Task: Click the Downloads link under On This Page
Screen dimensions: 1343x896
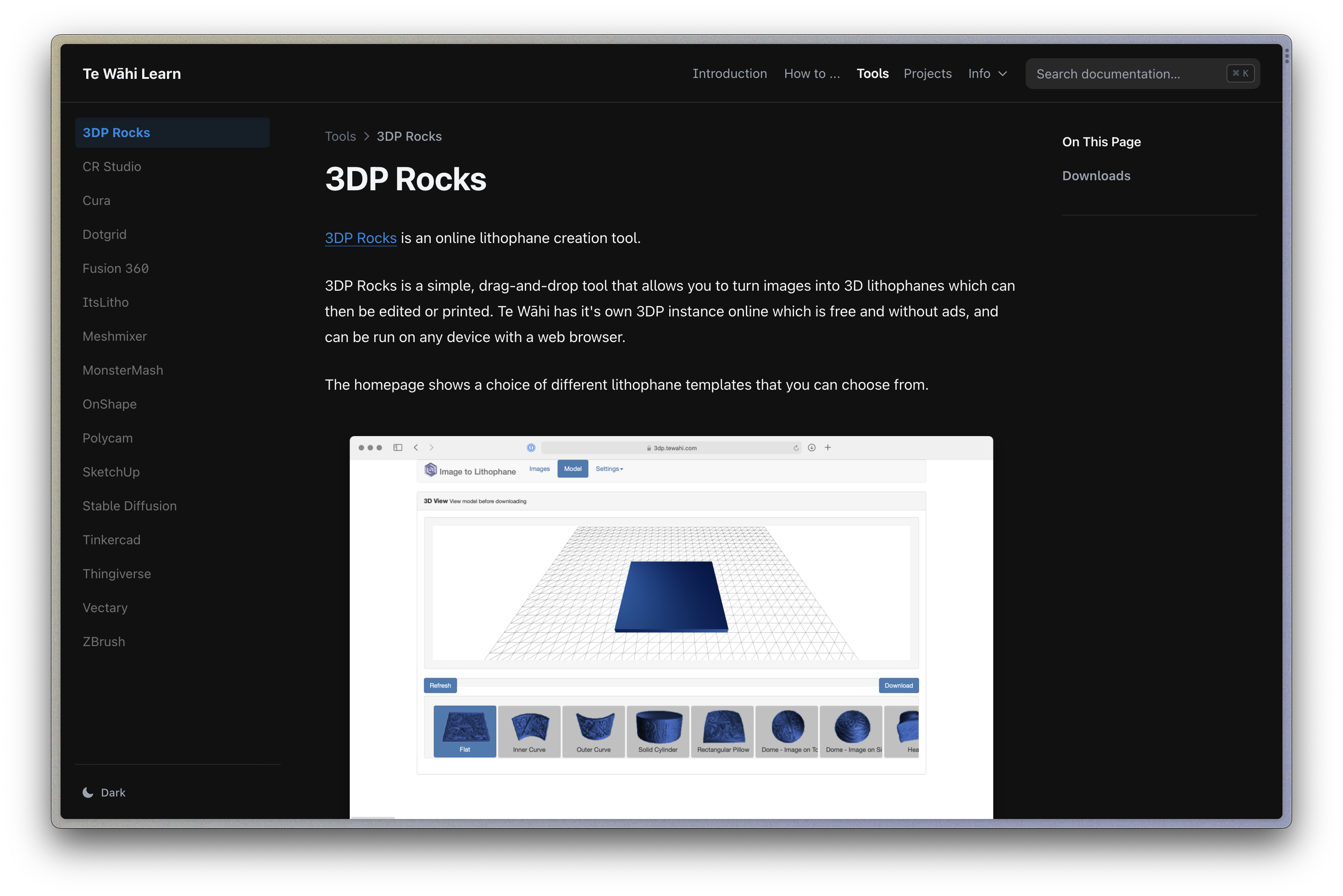Action: (1096, 176)
